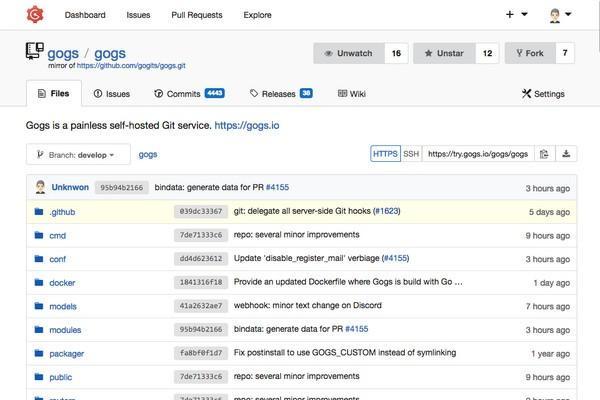Download the repository archive
The image size is (600, 400).
(x=566, y=154)
